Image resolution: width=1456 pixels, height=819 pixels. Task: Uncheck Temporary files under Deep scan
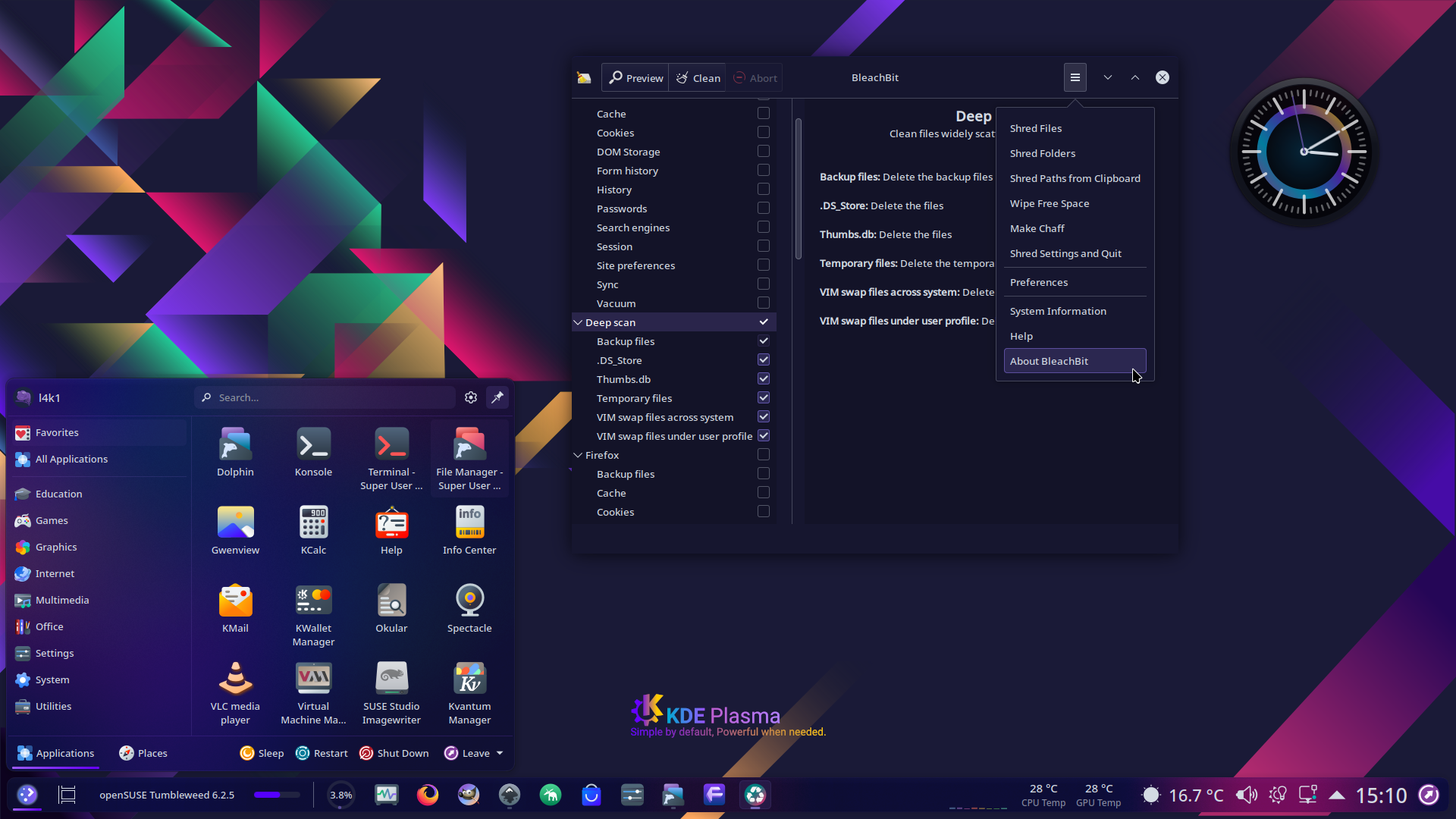pos(764,397)
